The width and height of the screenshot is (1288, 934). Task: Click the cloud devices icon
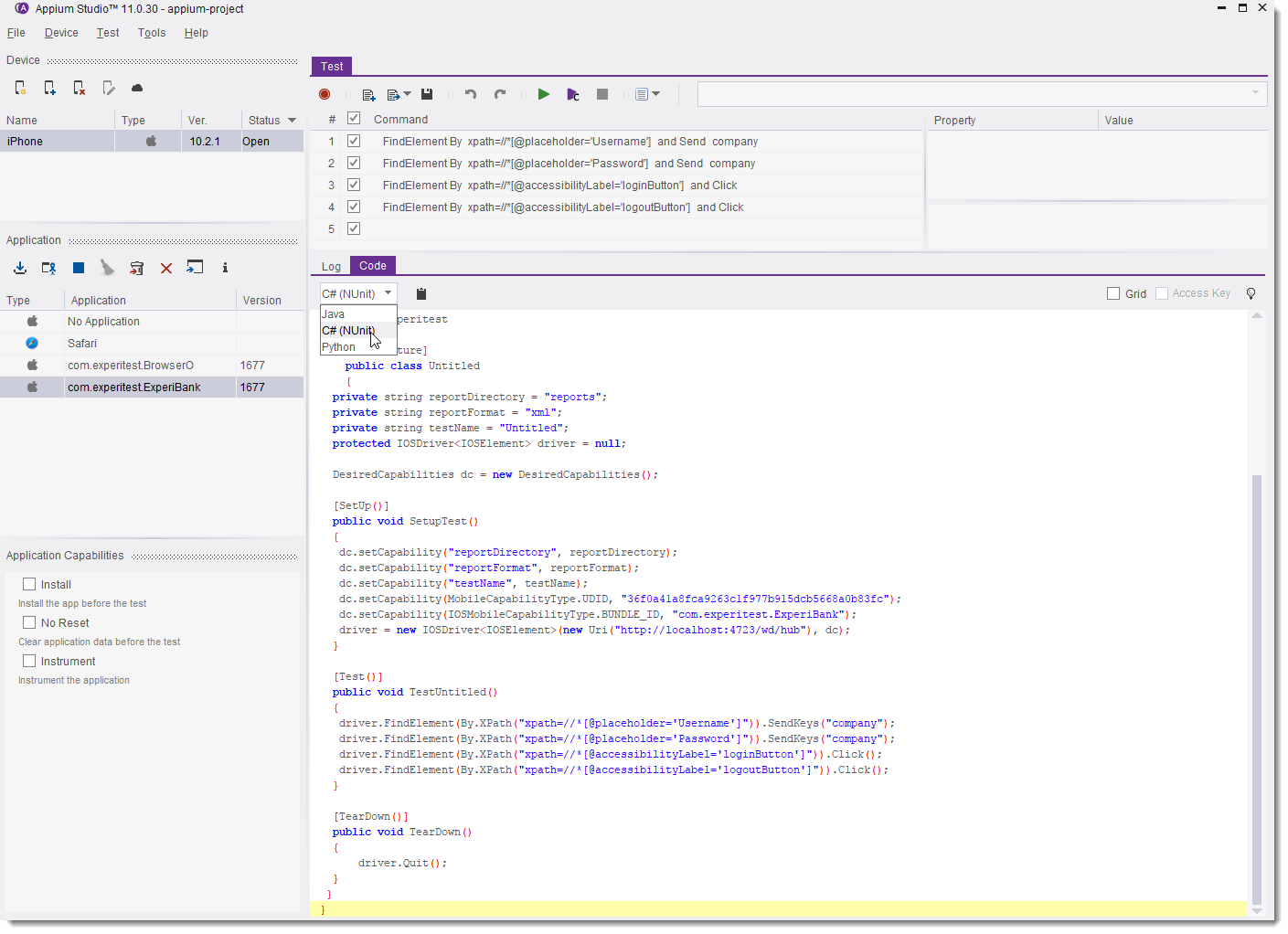point(137,89)
